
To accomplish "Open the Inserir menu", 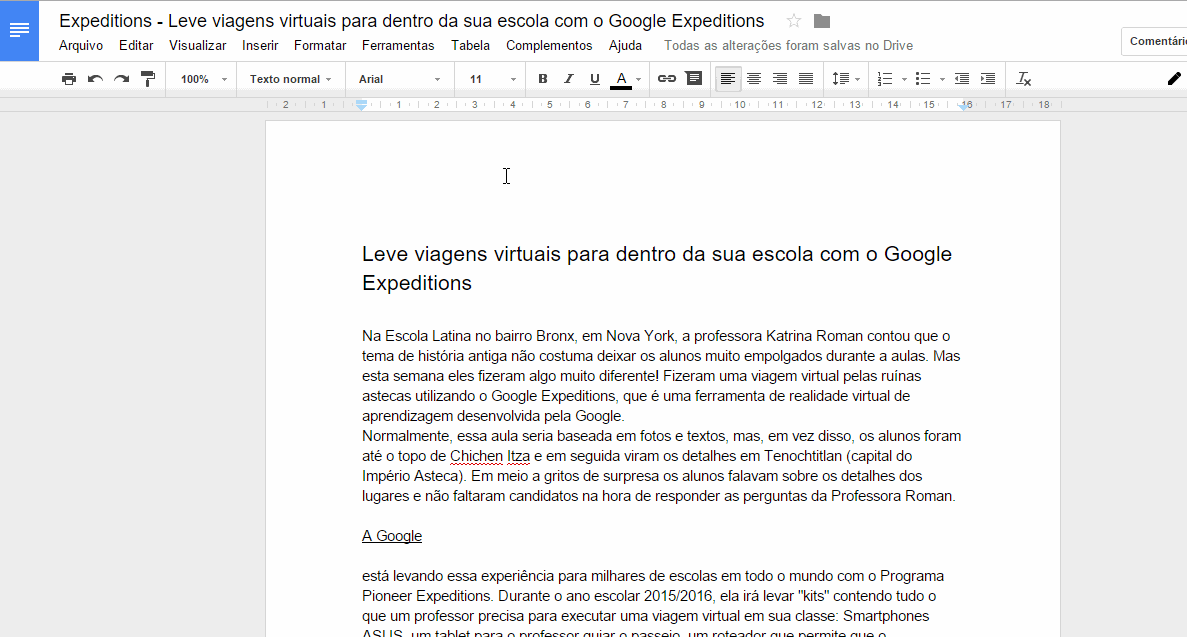I will tap(260, 45).
